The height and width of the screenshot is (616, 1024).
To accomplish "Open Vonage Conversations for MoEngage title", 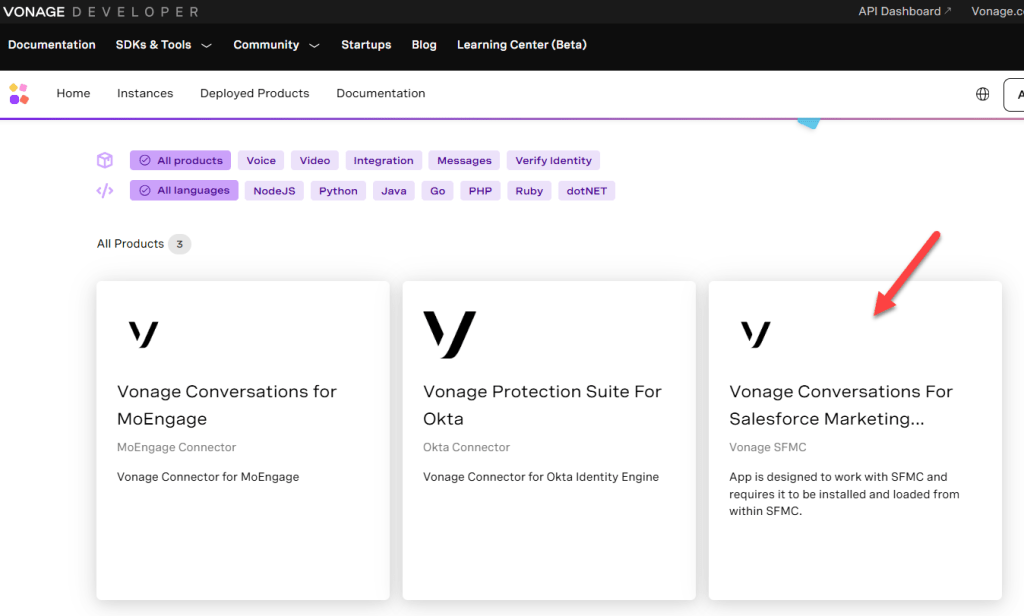I will coord(227,405).
